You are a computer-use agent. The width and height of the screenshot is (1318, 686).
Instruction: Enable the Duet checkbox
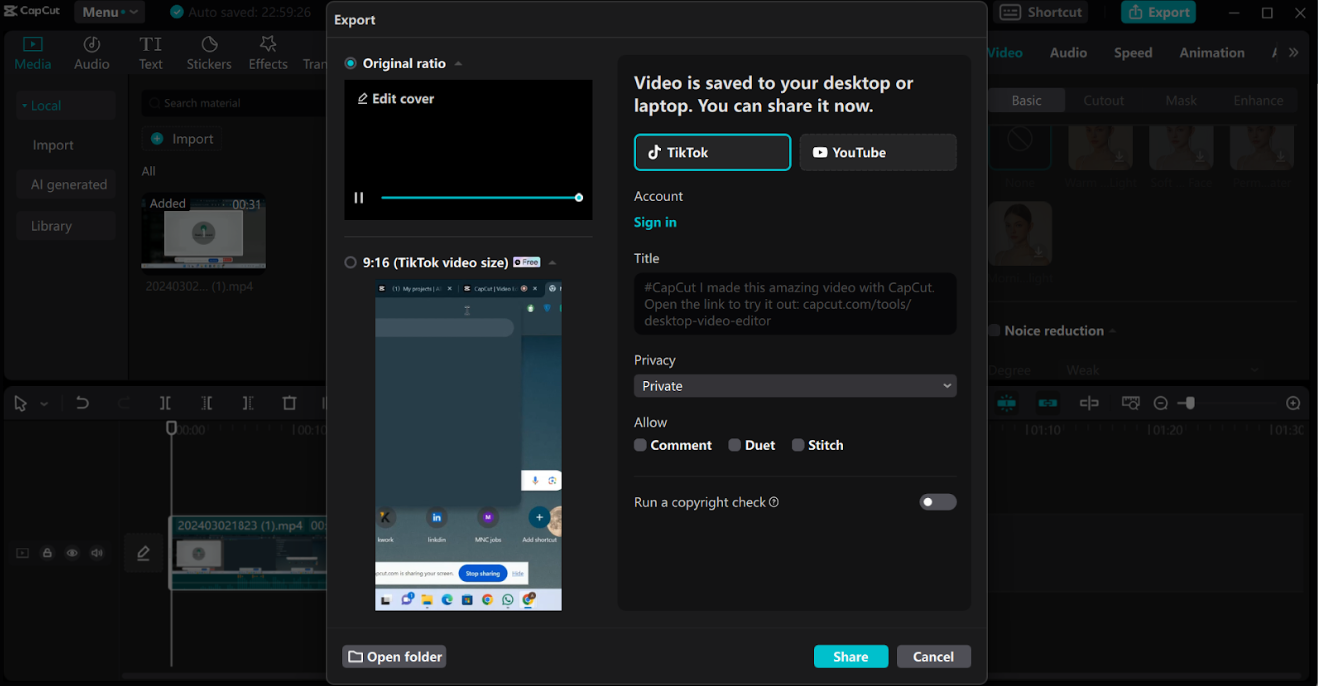(x=734, y=445)
